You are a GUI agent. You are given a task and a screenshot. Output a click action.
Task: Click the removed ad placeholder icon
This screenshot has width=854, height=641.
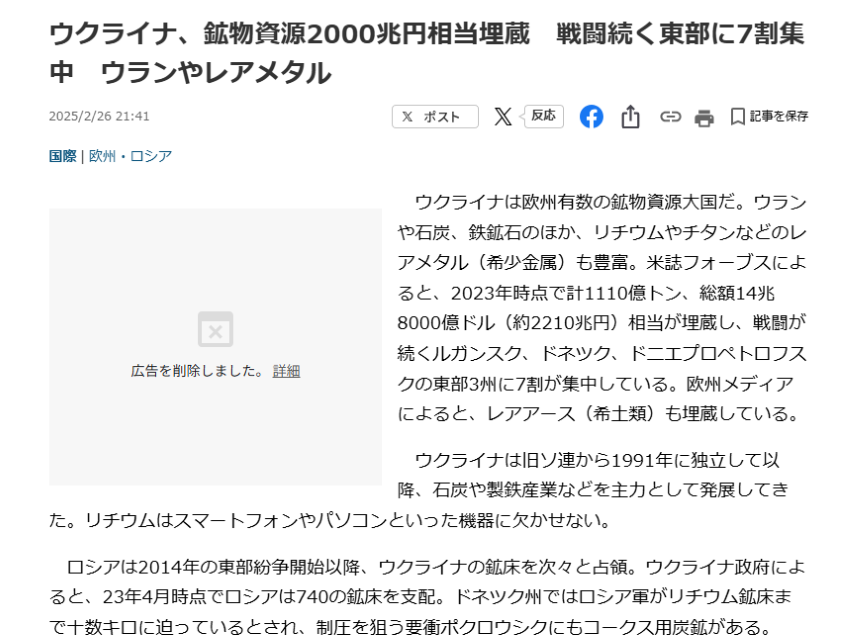tap(215, 329)
